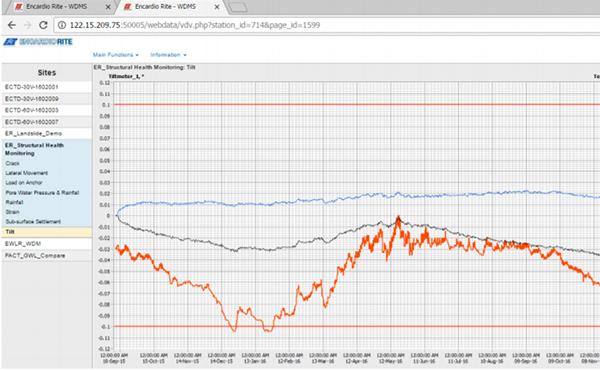Open Pore Water Pressure & Rainfall page

coord(42,192)
